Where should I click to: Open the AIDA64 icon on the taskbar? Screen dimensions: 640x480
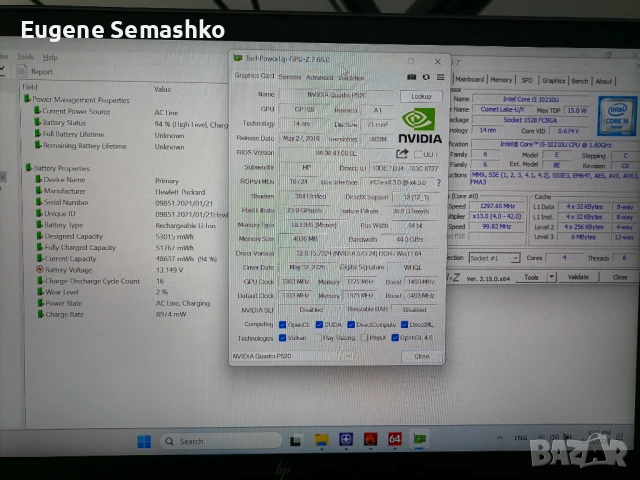click(394, 439)
